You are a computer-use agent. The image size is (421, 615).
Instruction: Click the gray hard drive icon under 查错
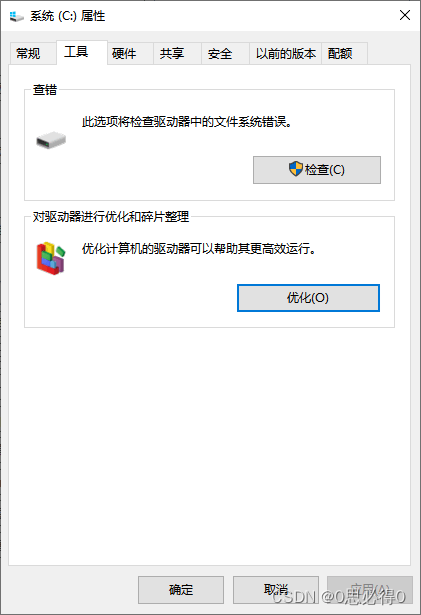pos(51,140)
